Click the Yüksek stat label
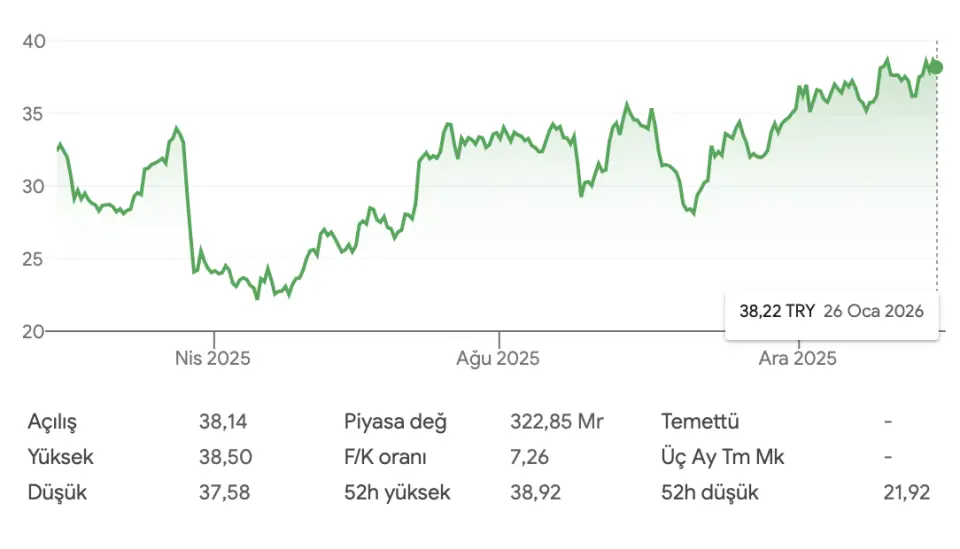The width and height of the screenshot is (960, 549). (61, 457)
